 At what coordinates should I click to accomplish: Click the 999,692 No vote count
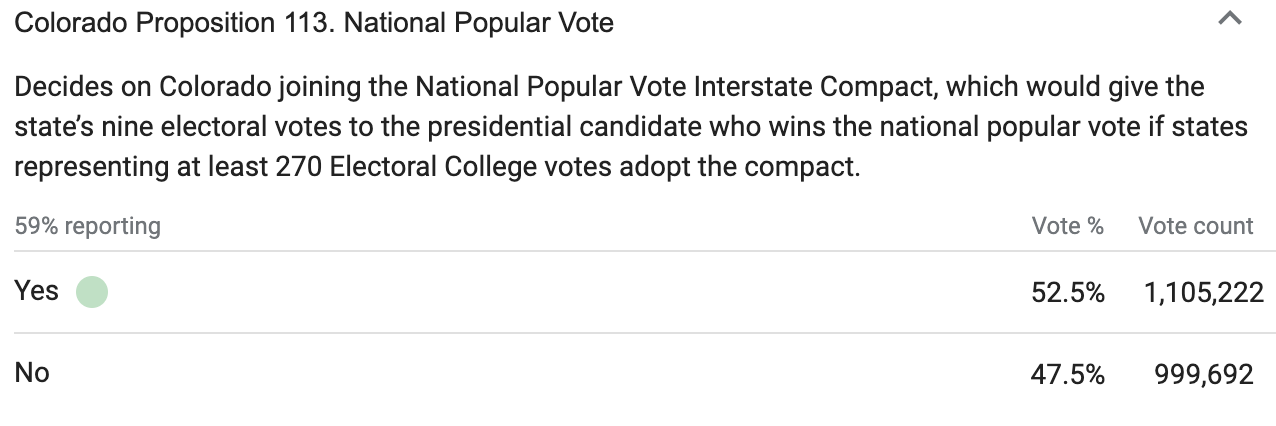click(1203, 374)
